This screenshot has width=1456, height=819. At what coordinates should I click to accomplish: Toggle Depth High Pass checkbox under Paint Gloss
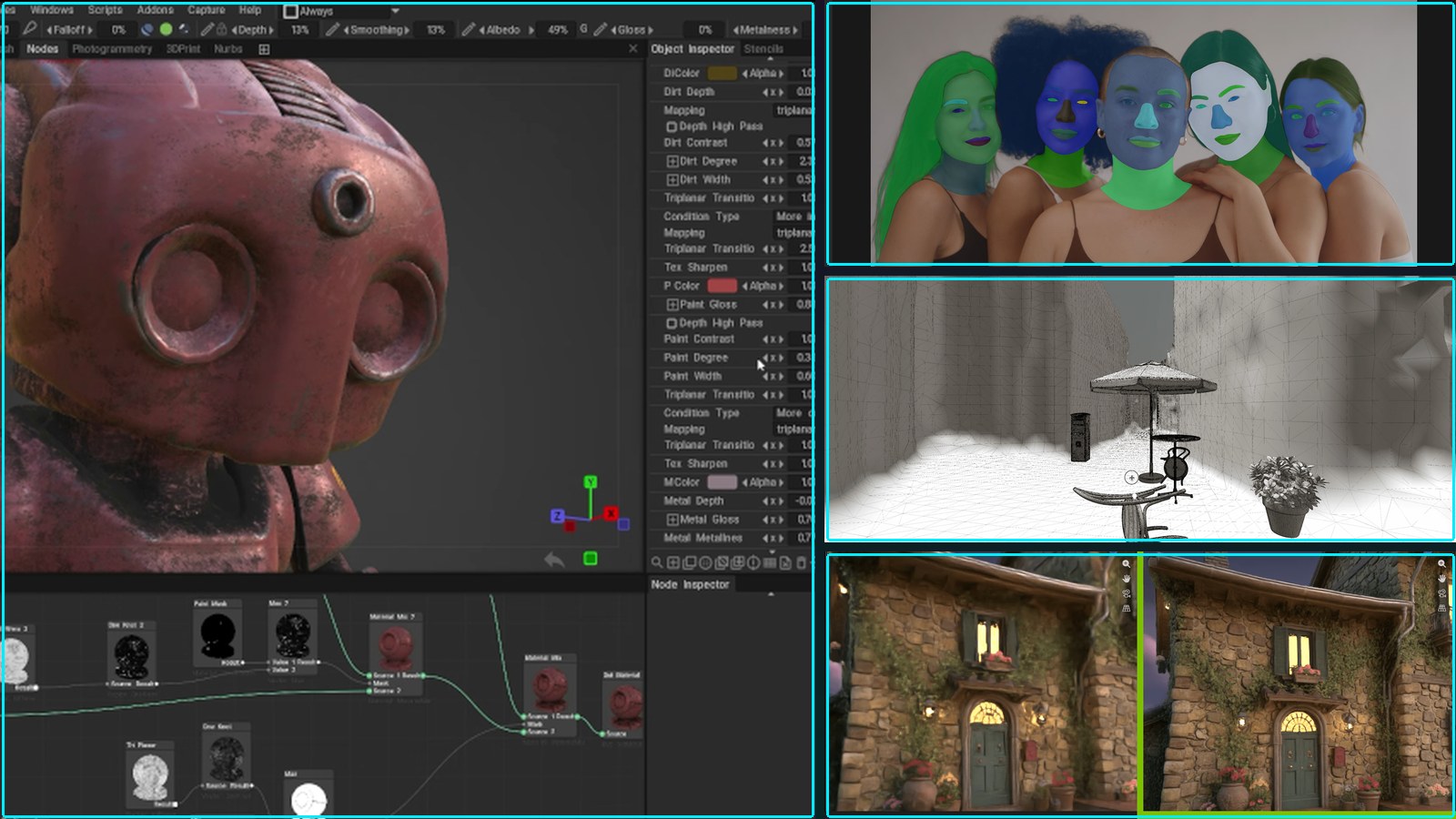click(x=672, y=323)
